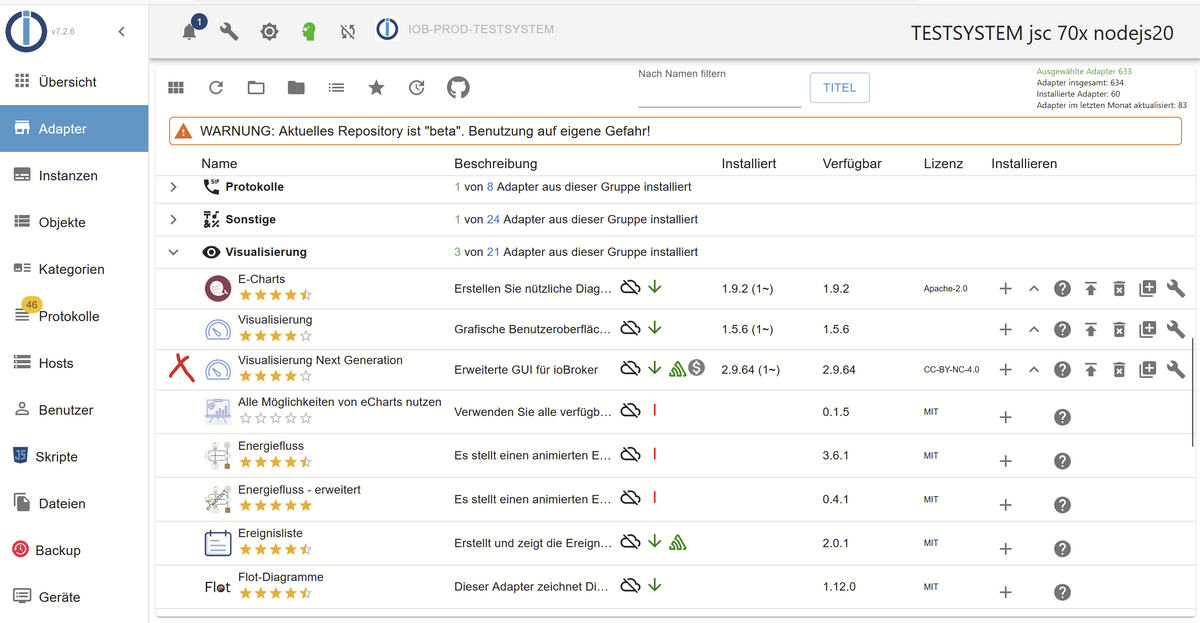
Task: Add instance of Energiefluss adapter
Action: (1005, 461)
